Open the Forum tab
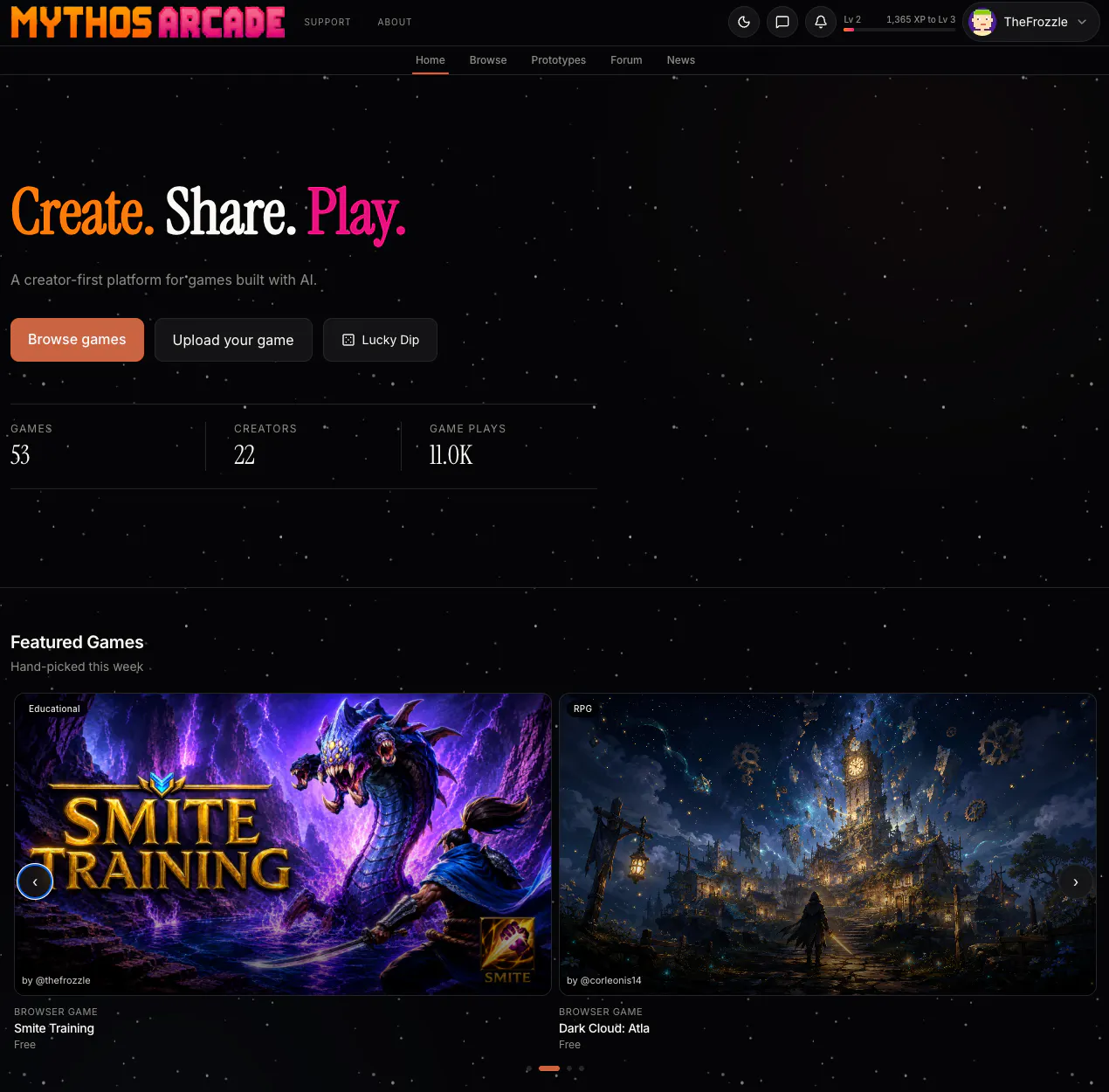The image size is (1109, 1092). click(626, 60)
